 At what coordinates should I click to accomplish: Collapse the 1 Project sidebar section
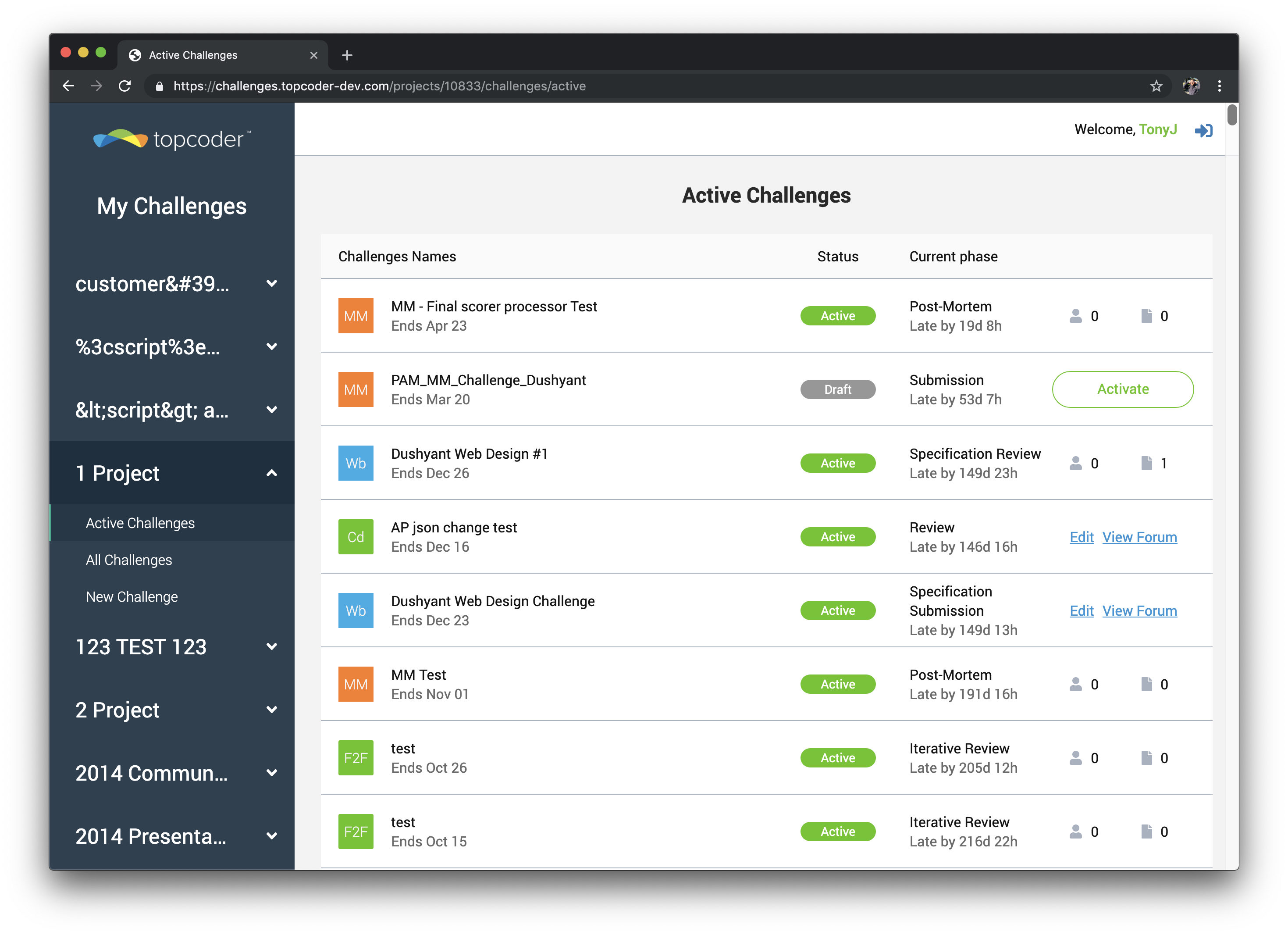pos(272,473)
